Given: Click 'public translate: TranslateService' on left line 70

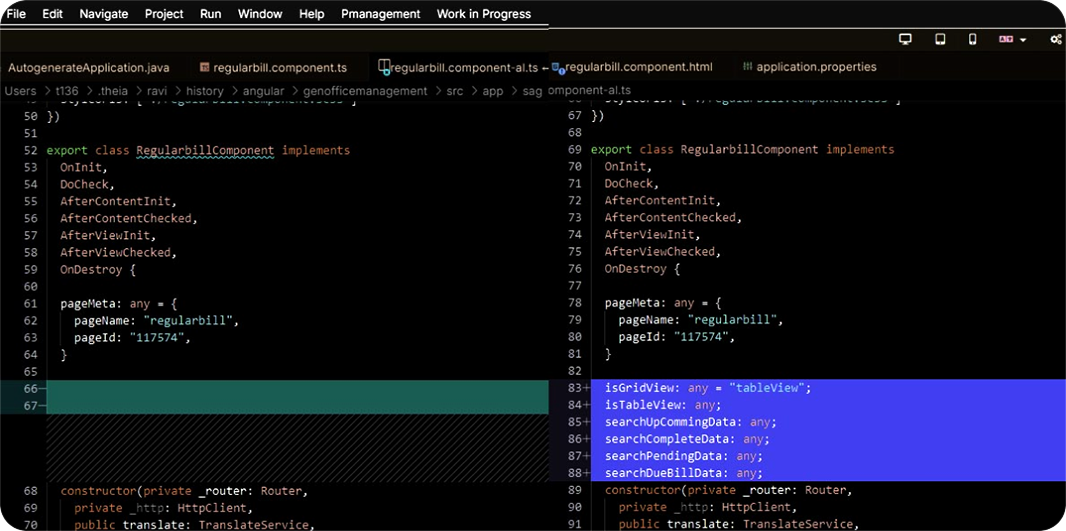Looking at the screenshot, I should [x=193, y=525].
